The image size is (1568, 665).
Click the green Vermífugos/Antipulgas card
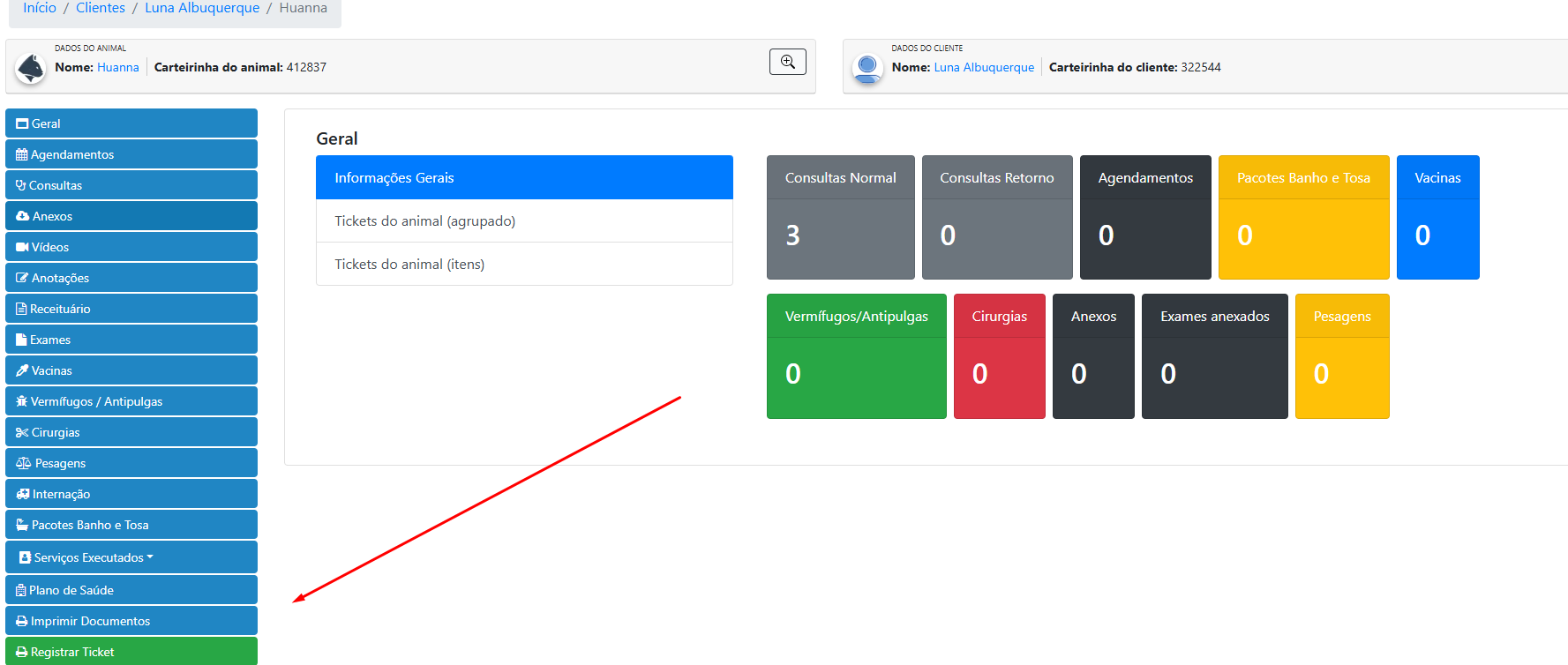coord(856,355)
